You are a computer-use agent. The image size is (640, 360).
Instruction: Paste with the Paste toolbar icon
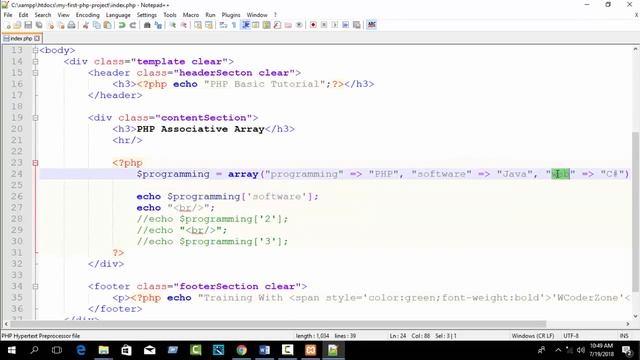(x=107, y=25)
